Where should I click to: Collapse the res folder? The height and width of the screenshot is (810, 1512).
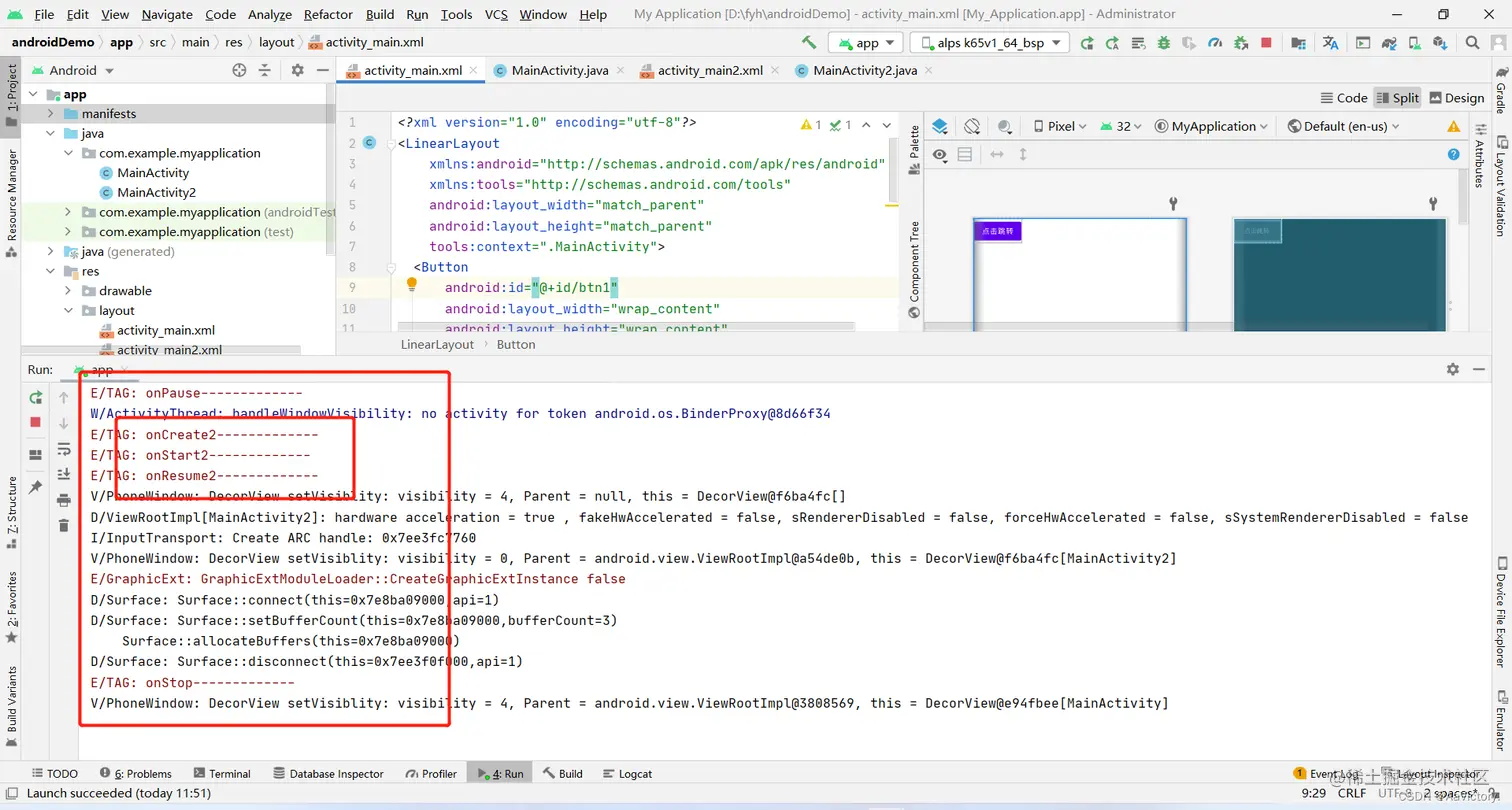pyautogui.click(x=50, y=271)
